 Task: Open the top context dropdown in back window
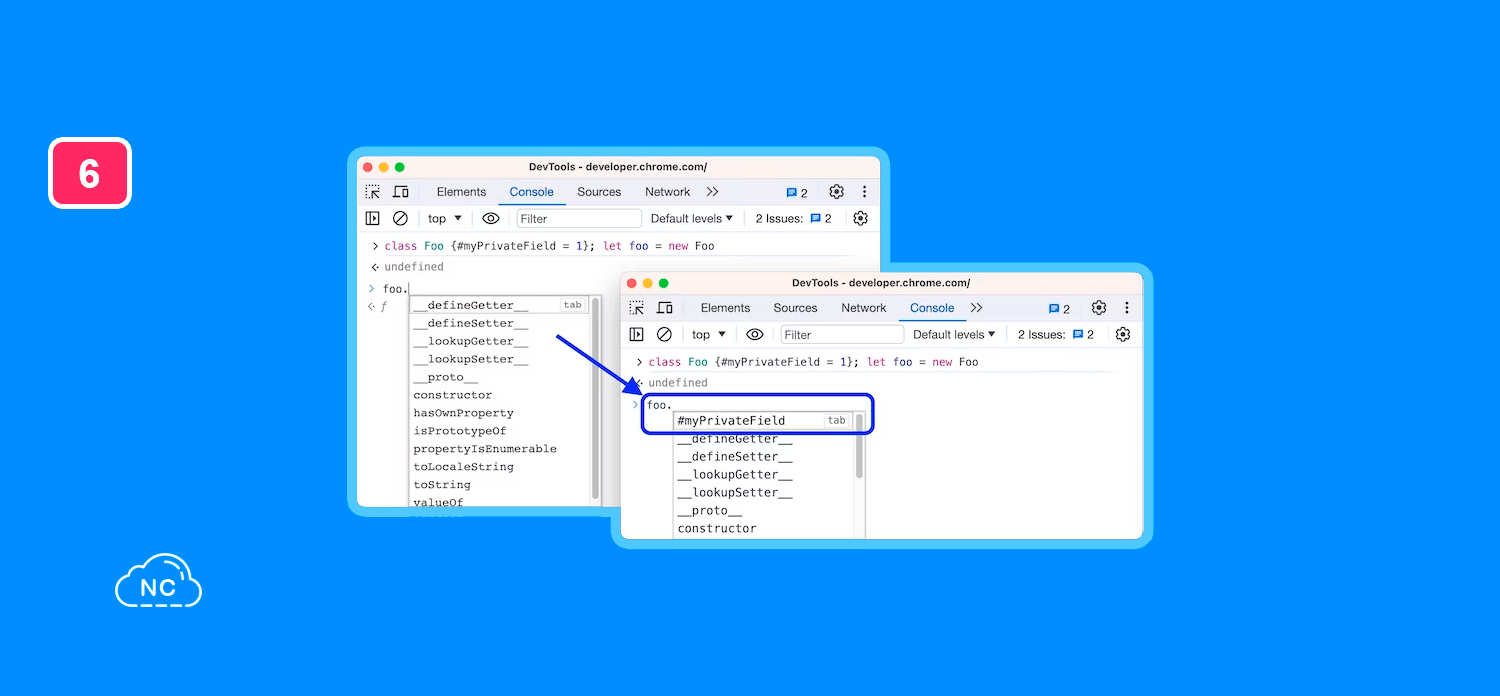[x=445, y=218]
